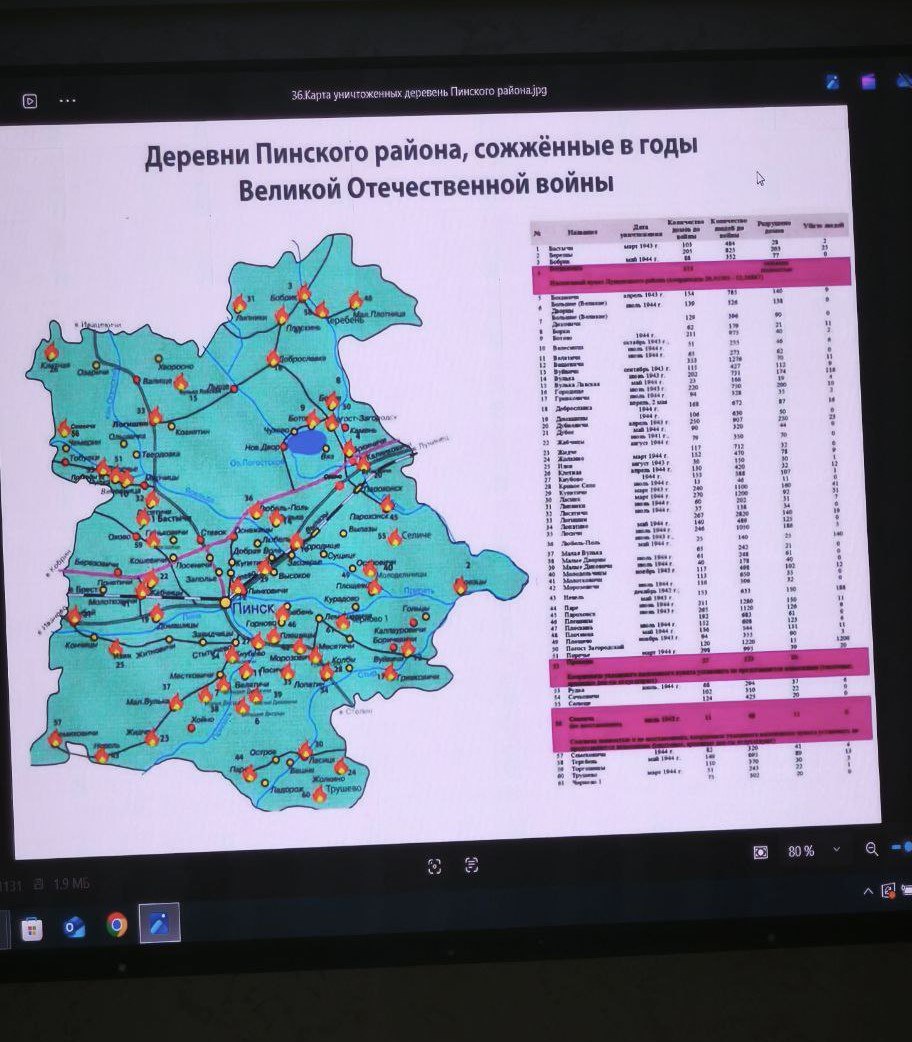
Task: Click the visual search scan icon
Action: [434, 866]
